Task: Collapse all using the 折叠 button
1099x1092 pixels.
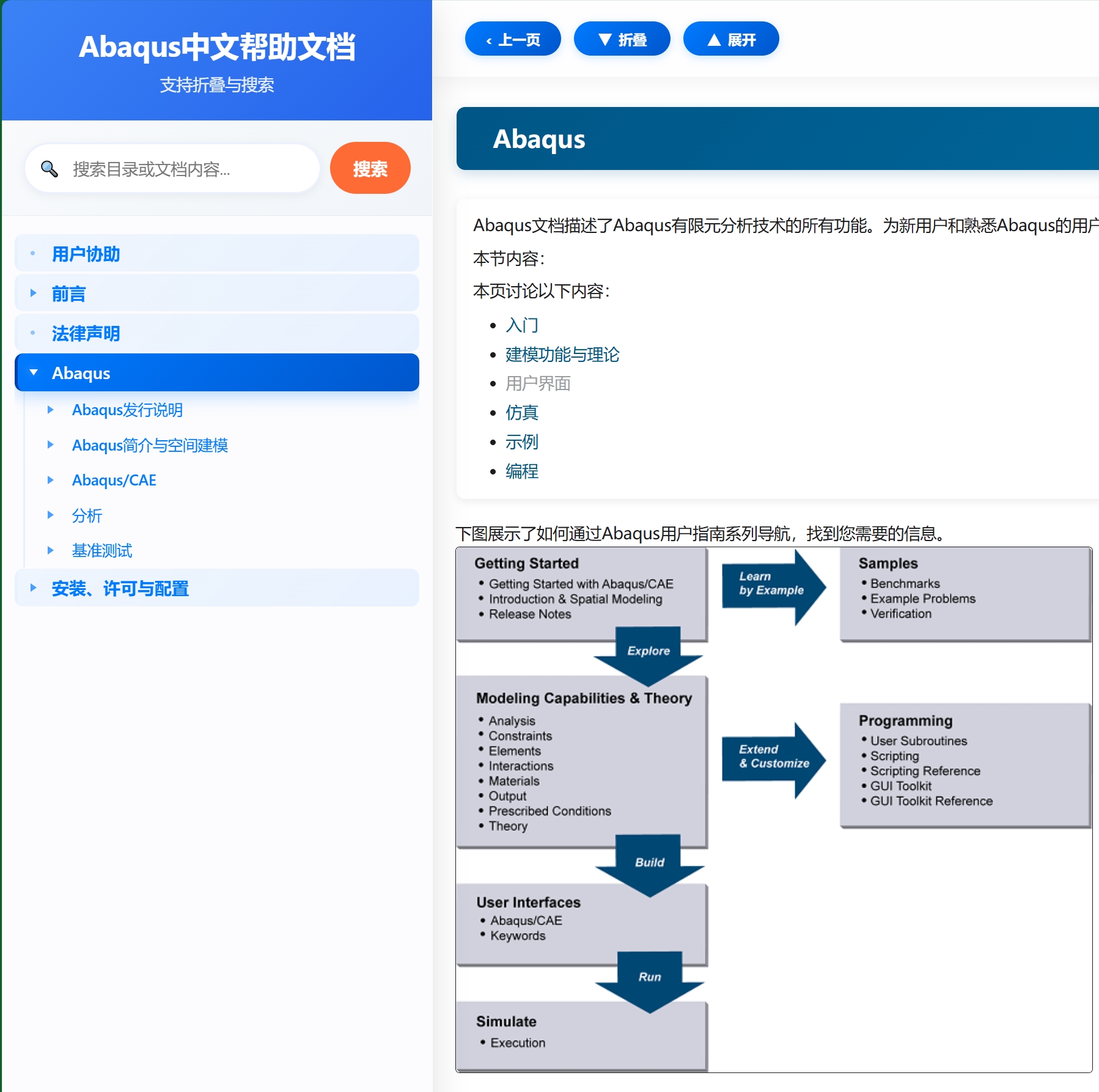Action: coord(622,40)
